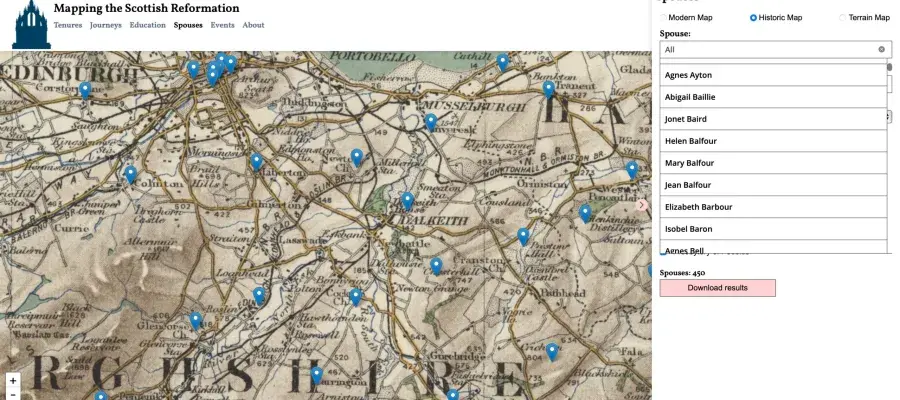Select the Modern Map radio option

[x=663, y=18]
